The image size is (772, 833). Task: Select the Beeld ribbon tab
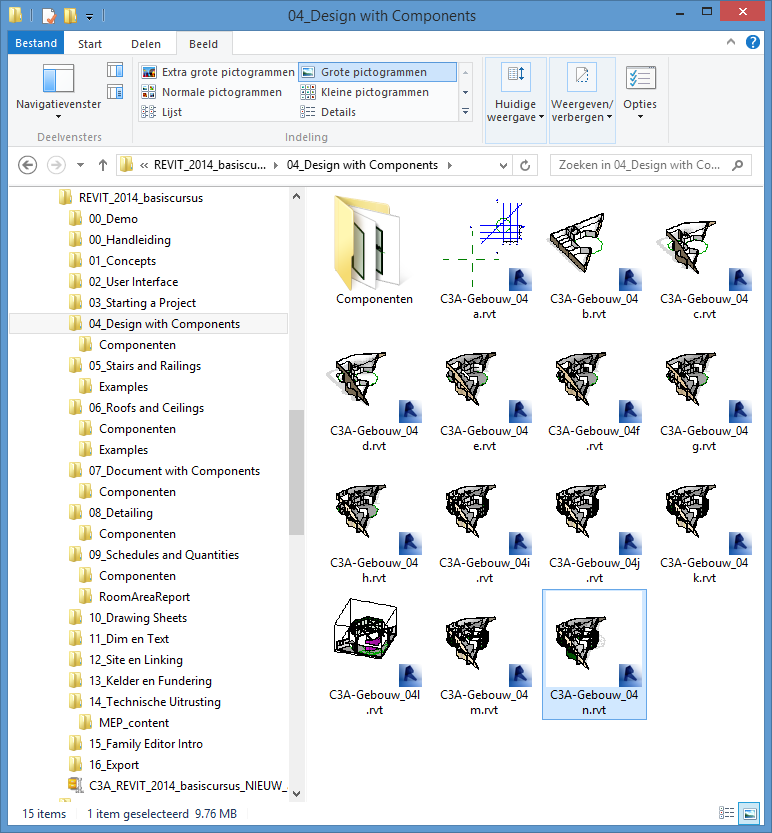point(203,44)
